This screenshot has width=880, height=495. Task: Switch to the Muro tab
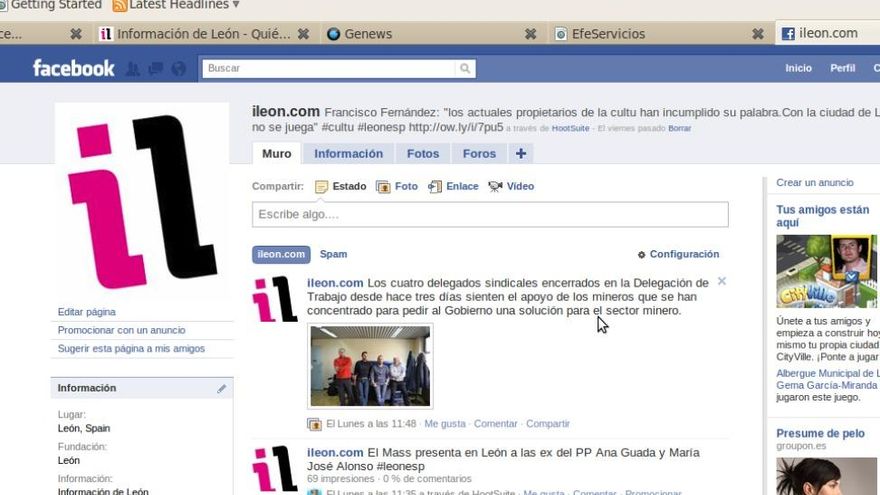pyautogui.click(x=277, y=153)
